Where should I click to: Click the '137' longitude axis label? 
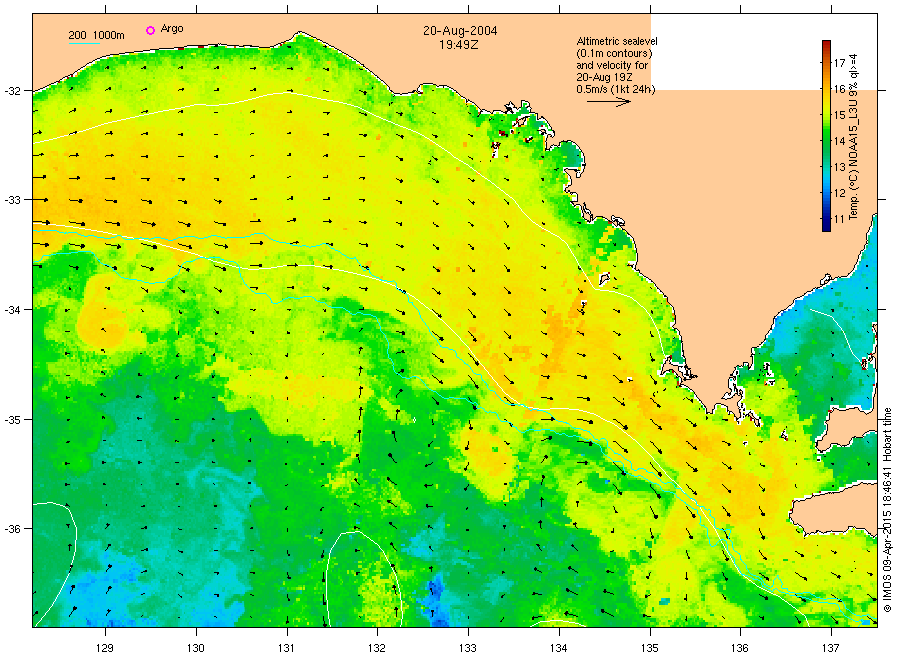click(831, 648)
